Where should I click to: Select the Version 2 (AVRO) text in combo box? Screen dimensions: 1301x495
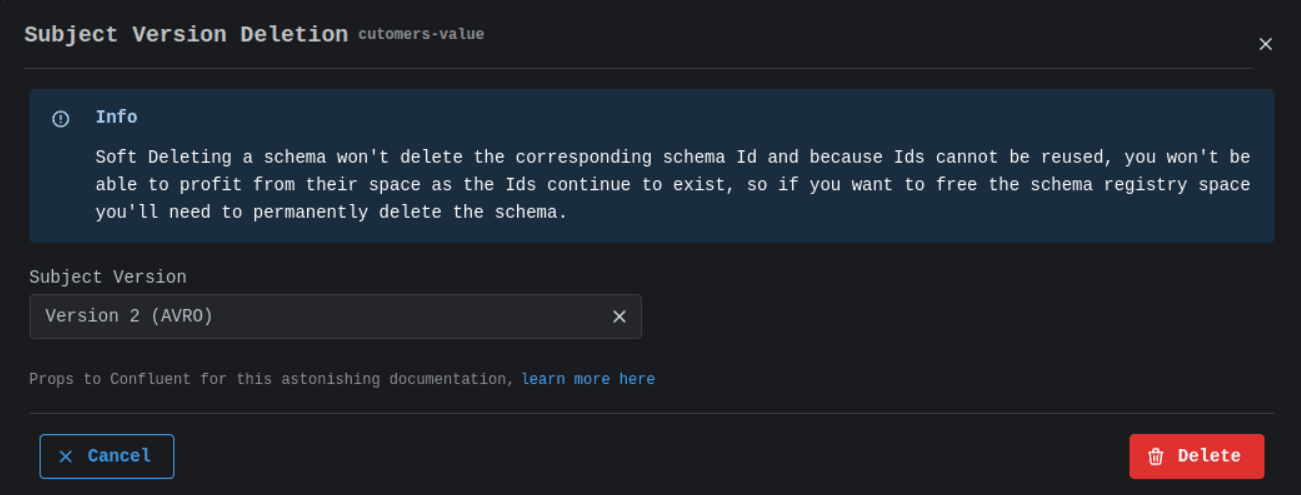(x=129, y=316)
